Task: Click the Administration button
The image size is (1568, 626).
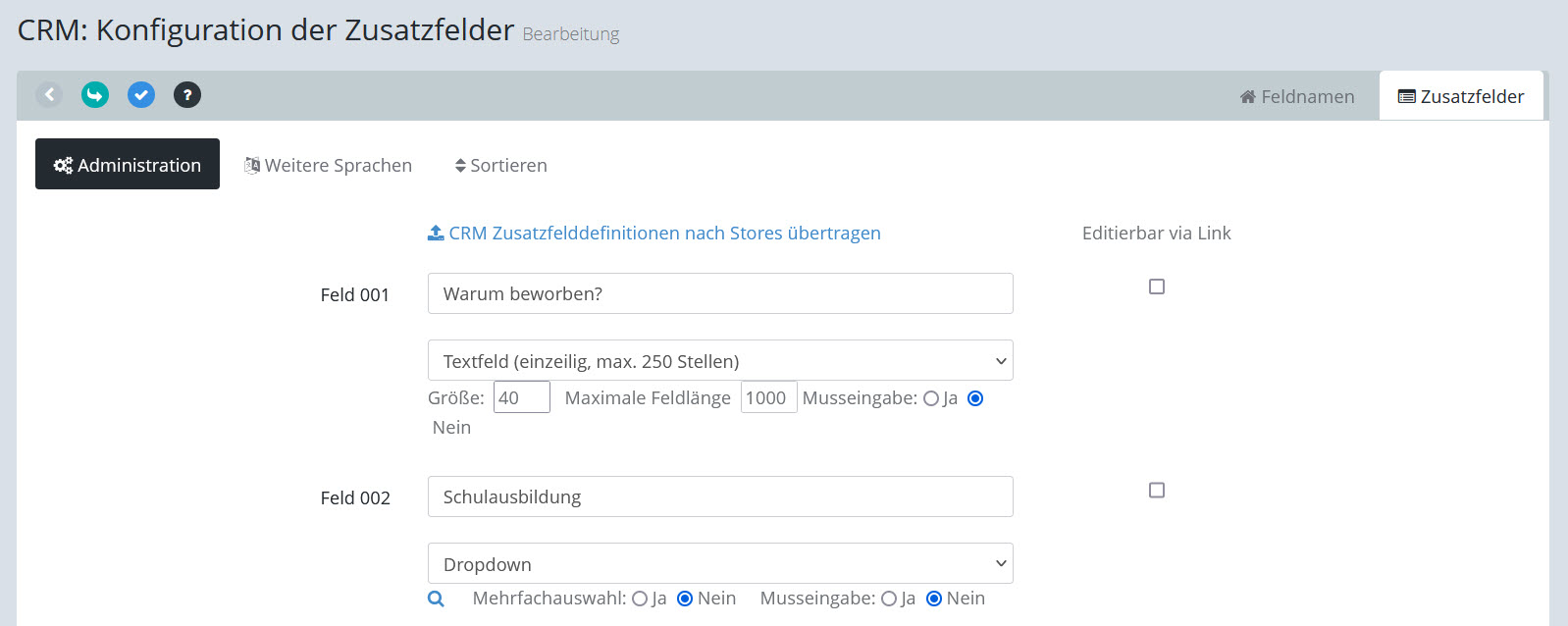Action: coord(128,165)
